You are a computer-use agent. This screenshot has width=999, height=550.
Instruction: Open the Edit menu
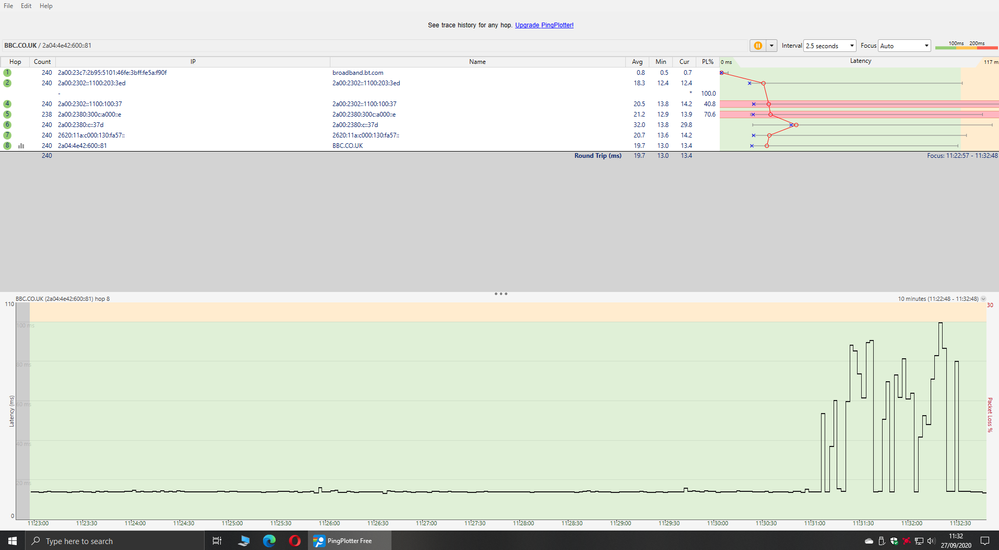pyautogui.click(x=26, y=6)
